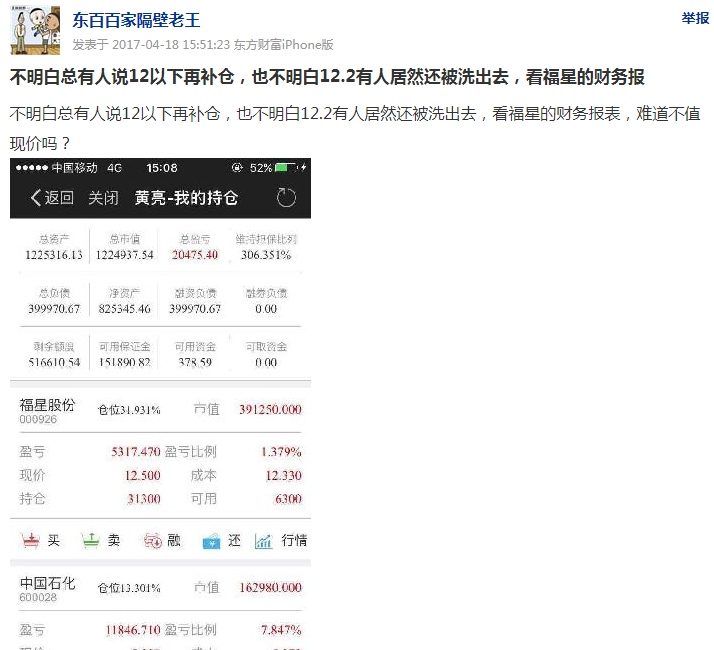Select stock code 600028
This screenshot has height=650, width=714.
coord(38,597)
